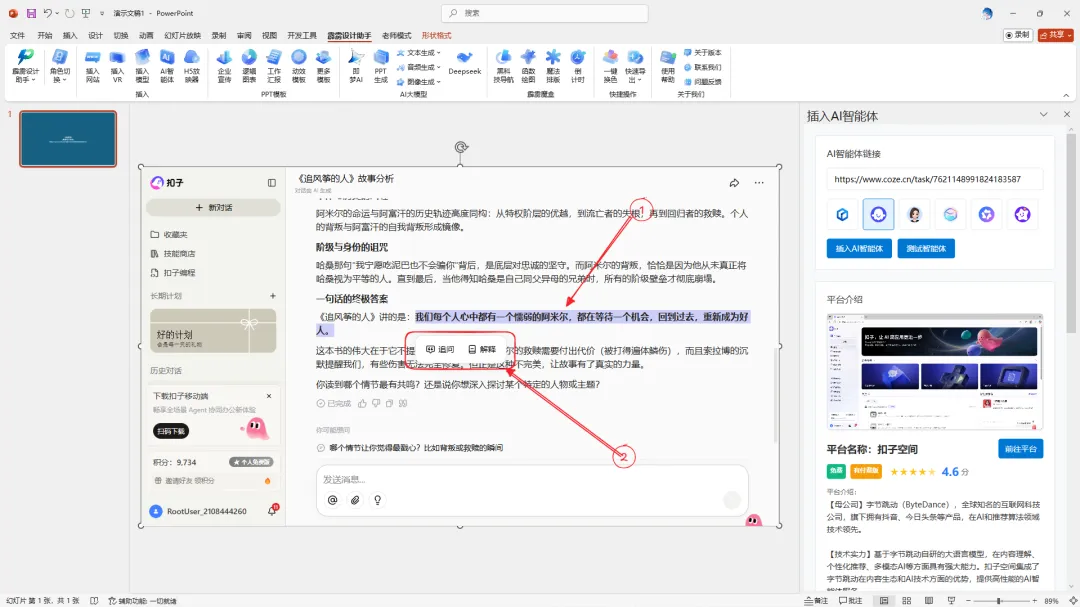The width and height of the screenshot is (1080, 607).
Task: Toggle 备注 notes pane in status bar
Action: click(x=816, y=601)
